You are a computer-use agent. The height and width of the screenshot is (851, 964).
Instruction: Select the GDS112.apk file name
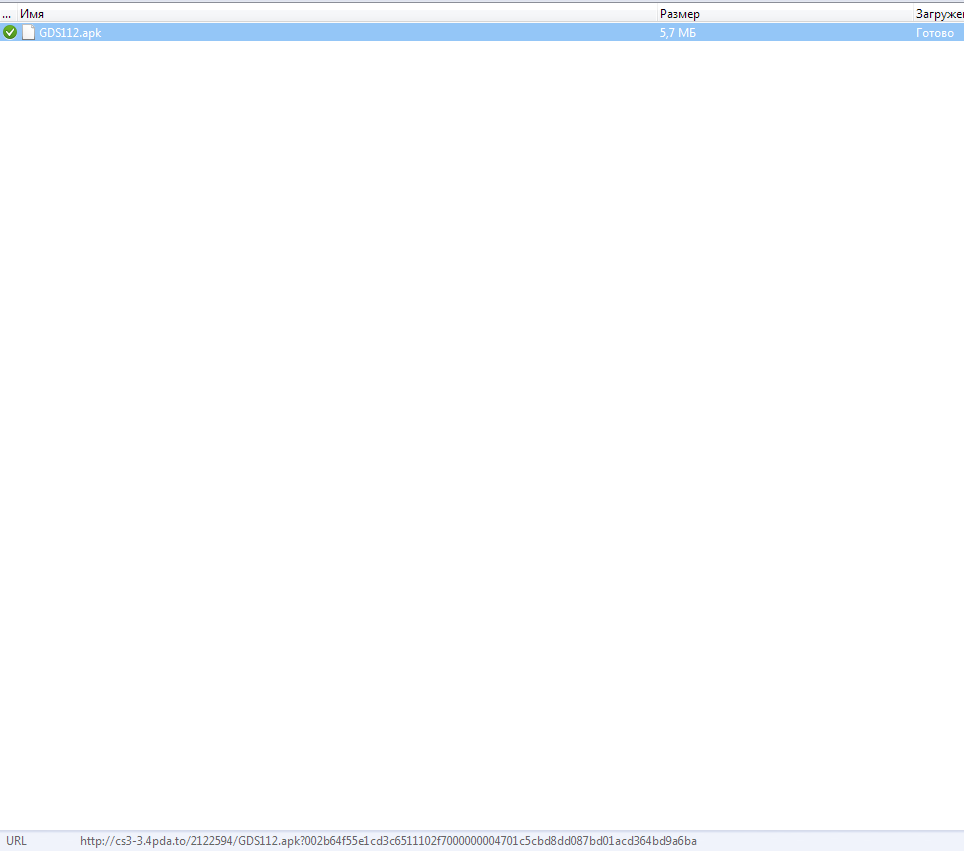tap(70, 33)
